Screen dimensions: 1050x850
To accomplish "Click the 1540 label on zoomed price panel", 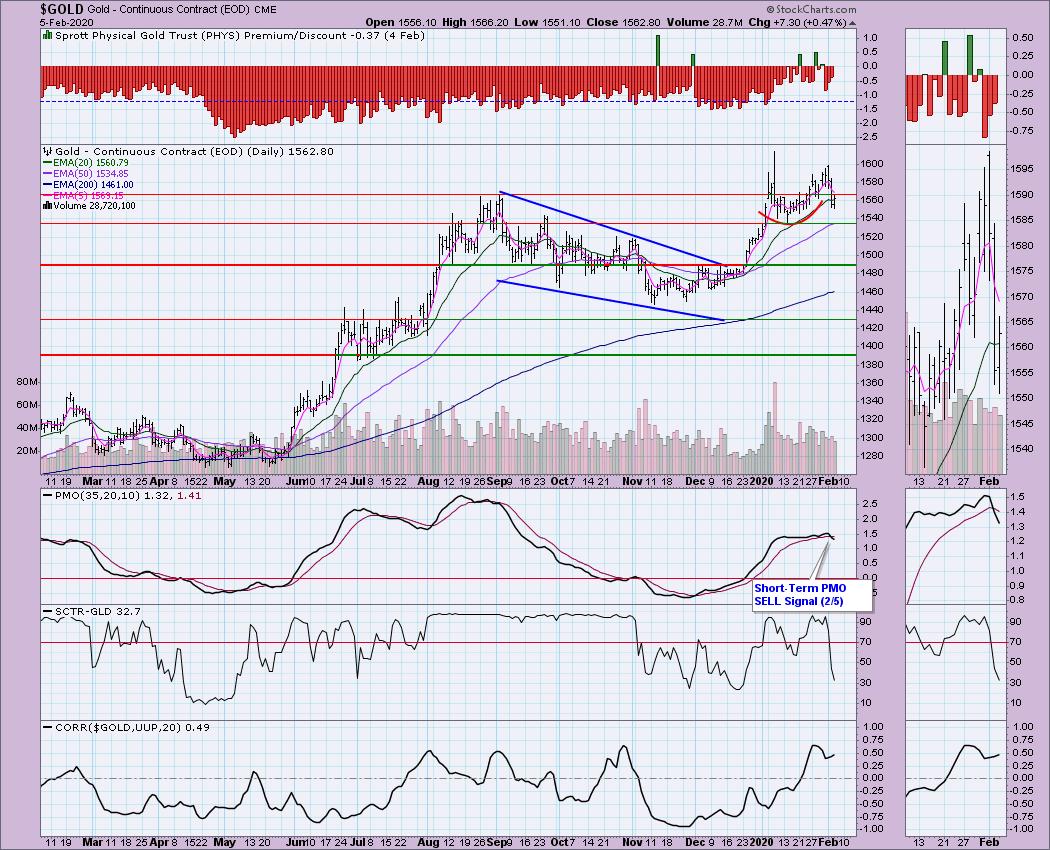I will [x=1022, y=449].
